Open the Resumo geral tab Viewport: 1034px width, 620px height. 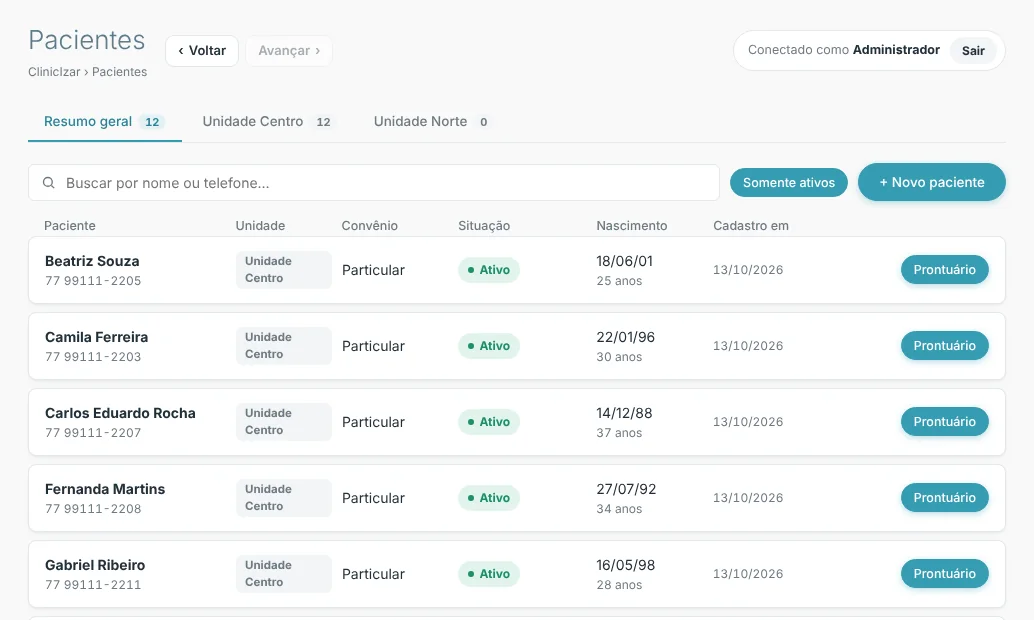[104, 122]
